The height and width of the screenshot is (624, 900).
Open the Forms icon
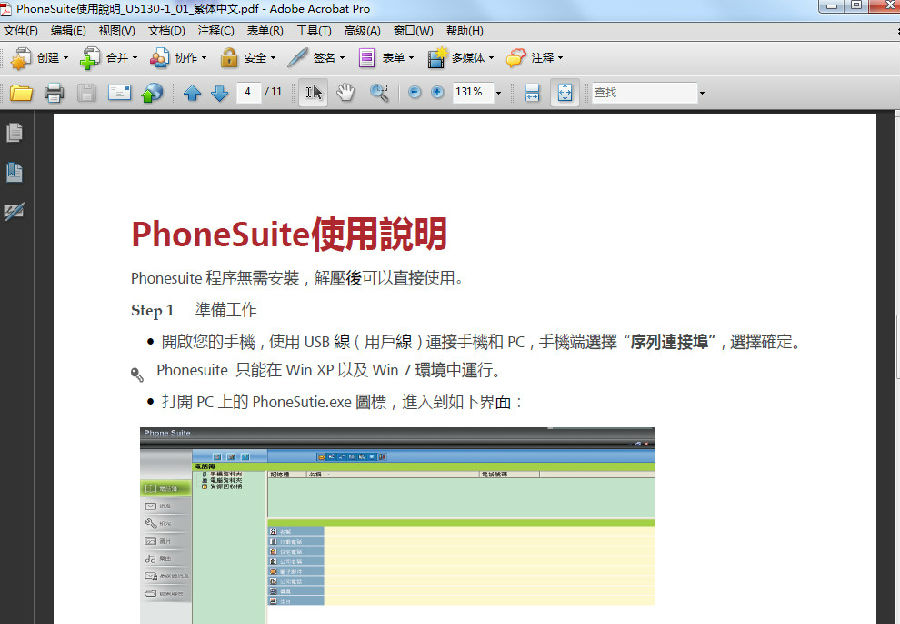pyautogui.click(x=366, y=58)
